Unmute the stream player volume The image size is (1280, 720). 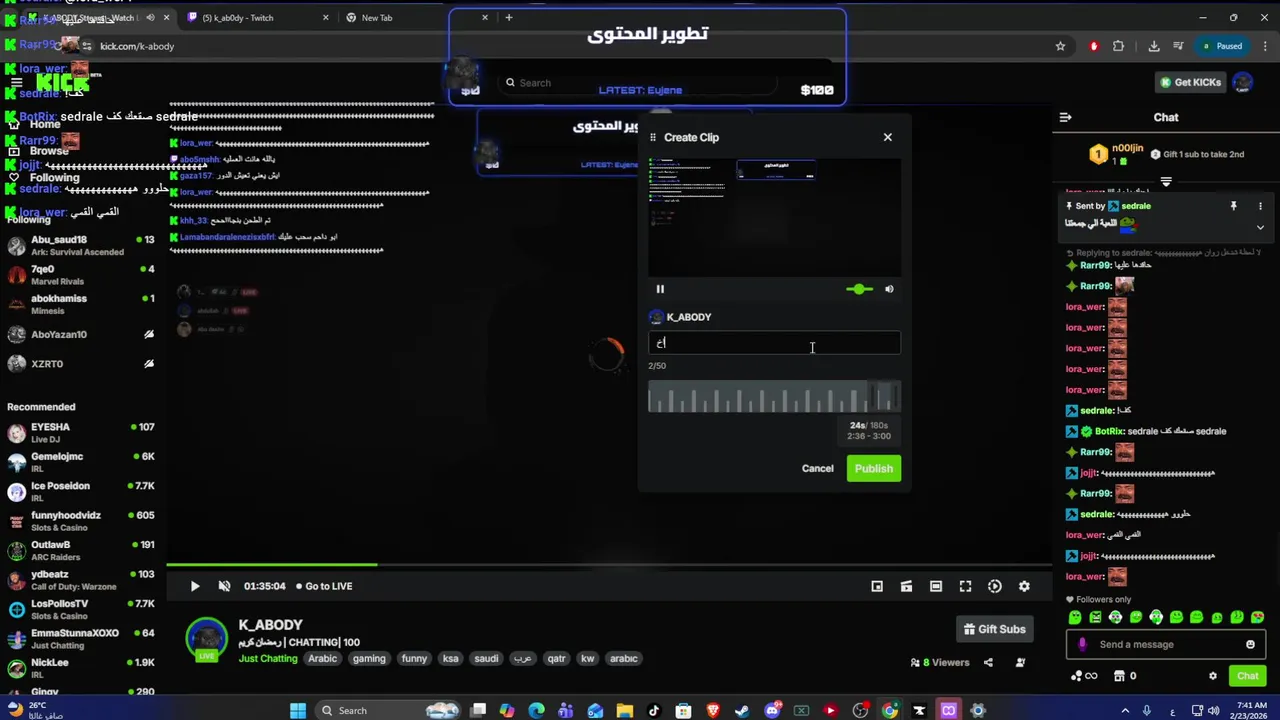coord(224,586)
